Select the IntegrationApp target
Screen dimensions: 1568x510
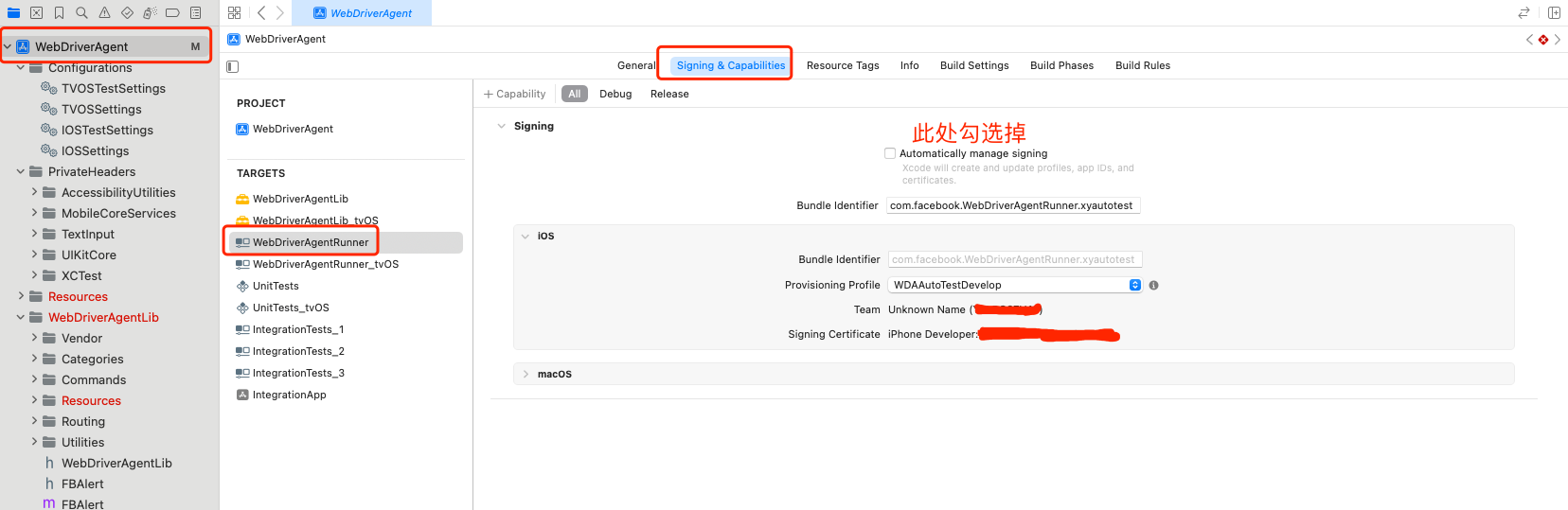[289, 395]
